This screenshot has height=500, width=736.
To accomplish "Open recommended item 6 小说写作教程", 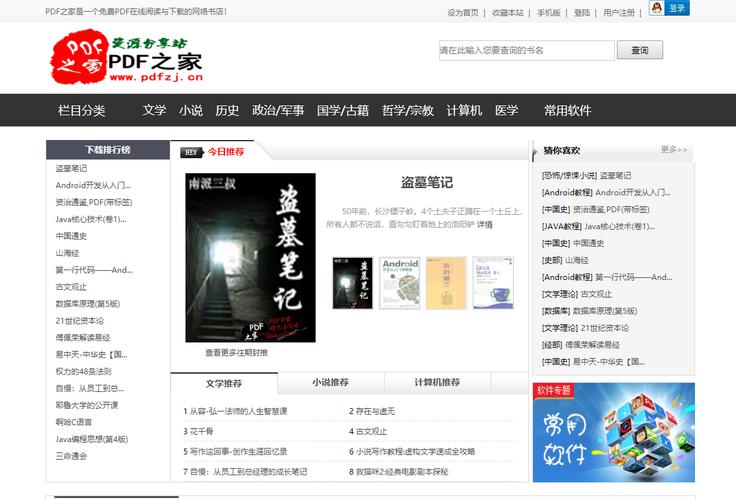I will pos(412,452).
